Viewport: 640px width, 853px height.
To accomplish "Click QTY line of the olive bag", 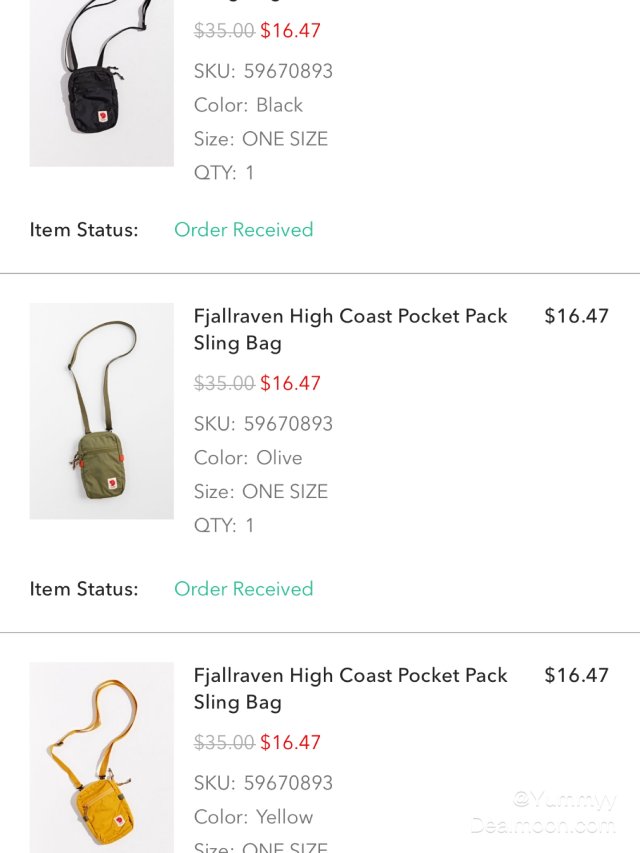I will click(224, 525).
